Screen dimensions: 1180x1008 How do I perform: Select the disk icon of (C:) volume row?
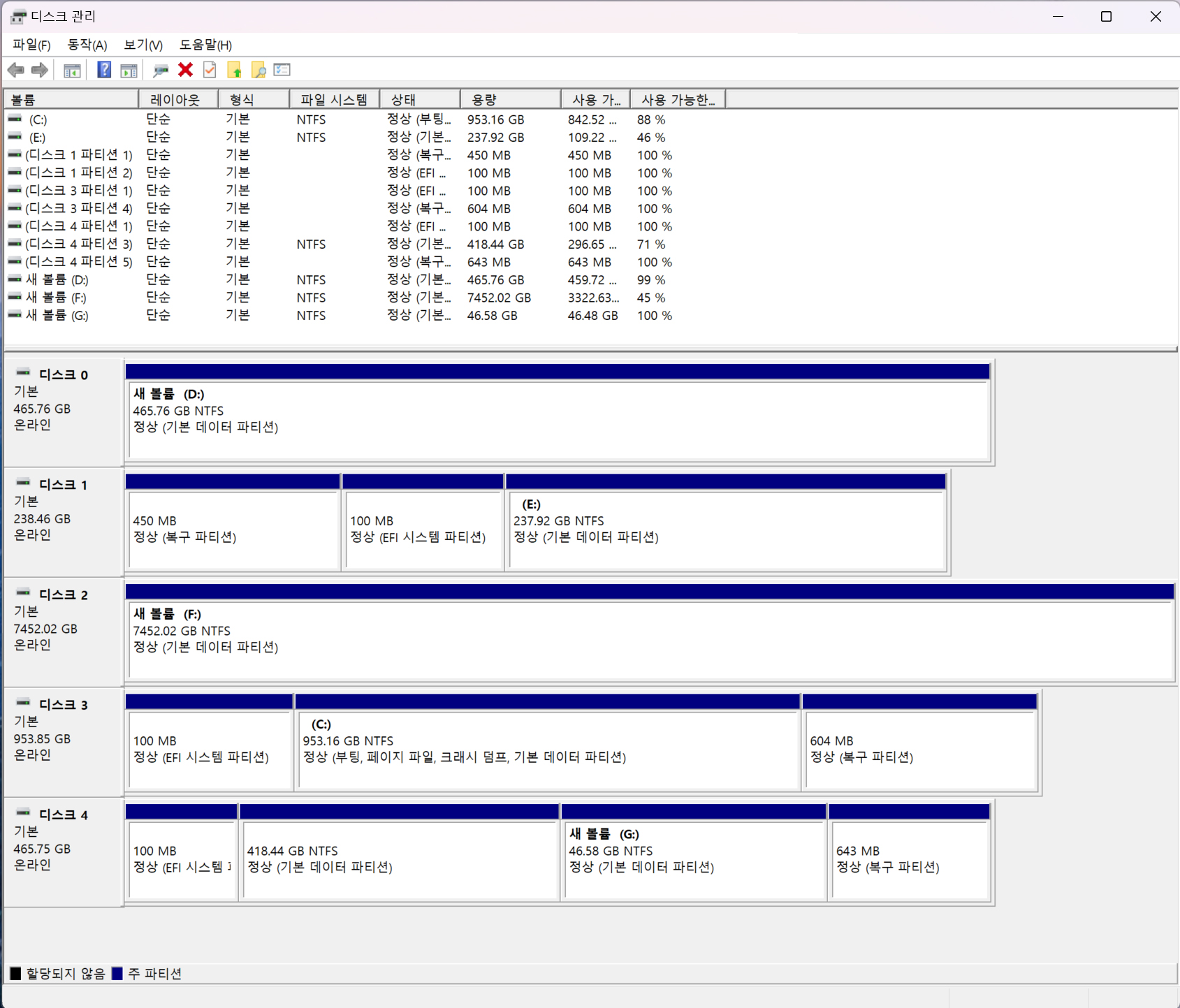[15, 119]
